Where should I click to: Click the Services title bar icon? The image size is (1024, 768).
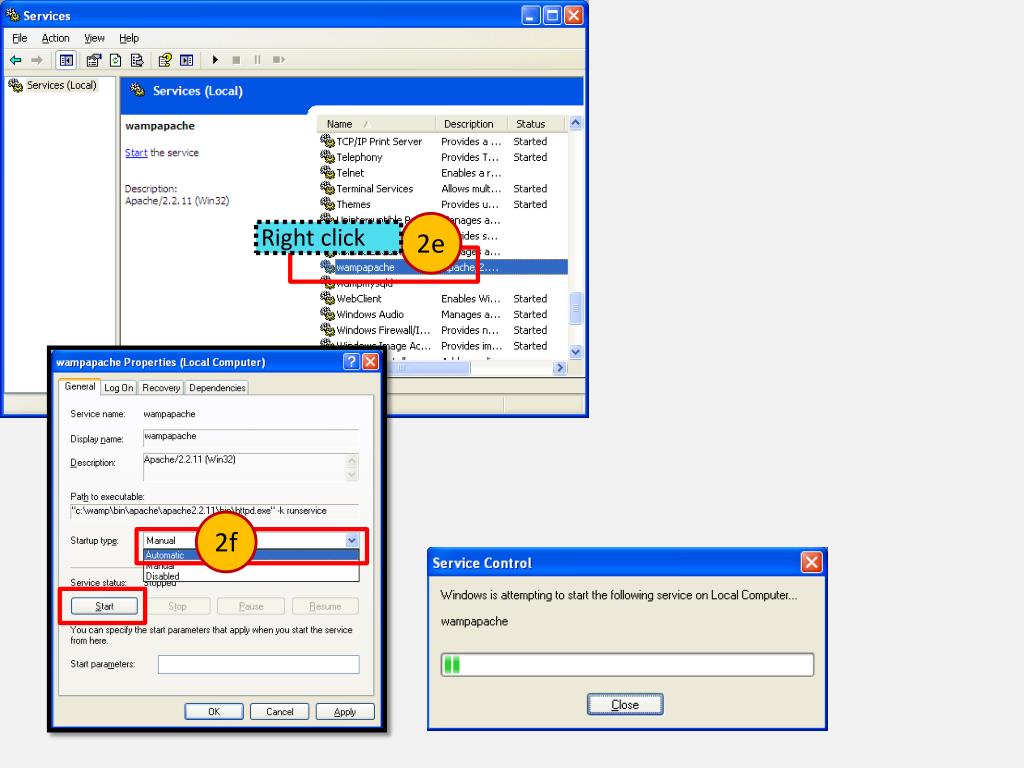12,14
